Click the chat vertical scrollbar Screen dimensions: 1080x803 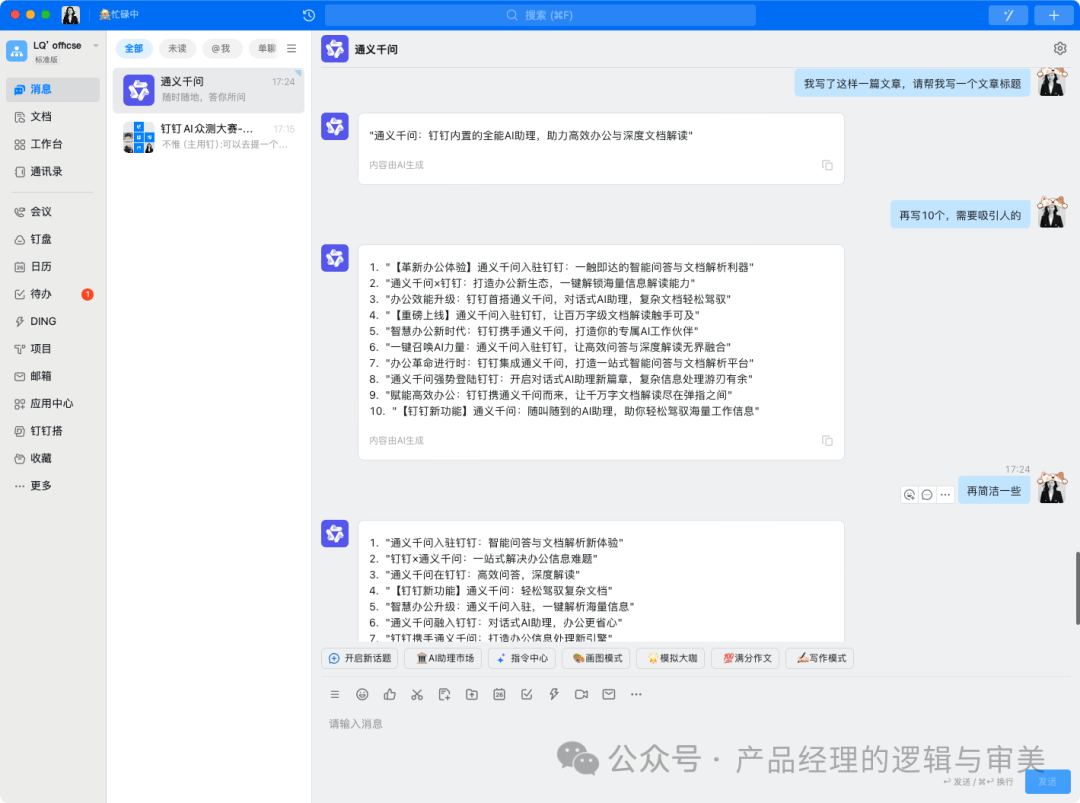(x=1077, y=588)
